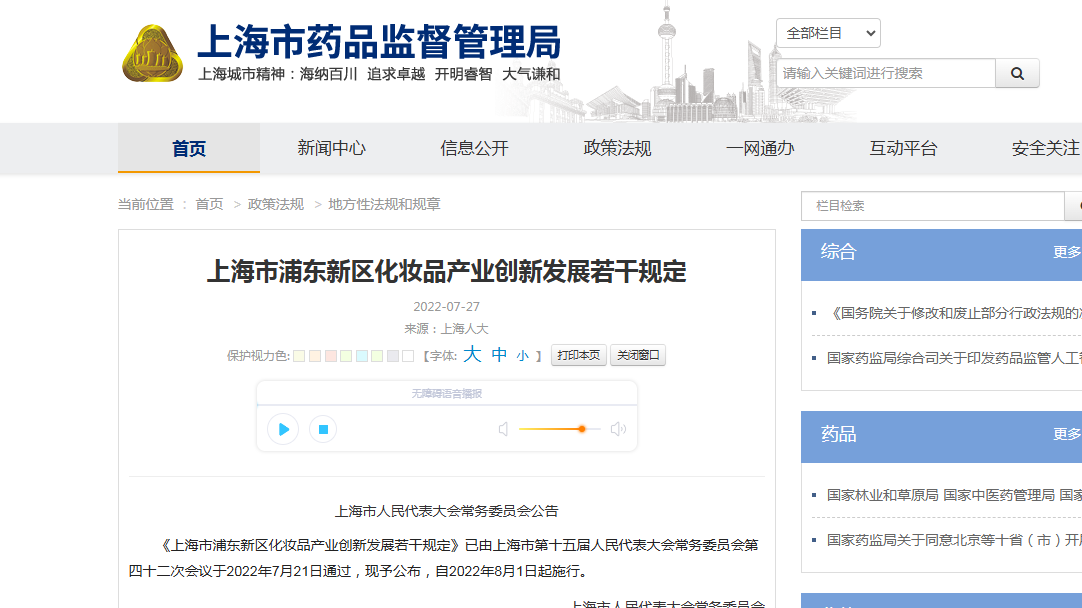This screenshot has width=1082, height=608.
Task: Set font size to large (大)
Action: [472, 355]
